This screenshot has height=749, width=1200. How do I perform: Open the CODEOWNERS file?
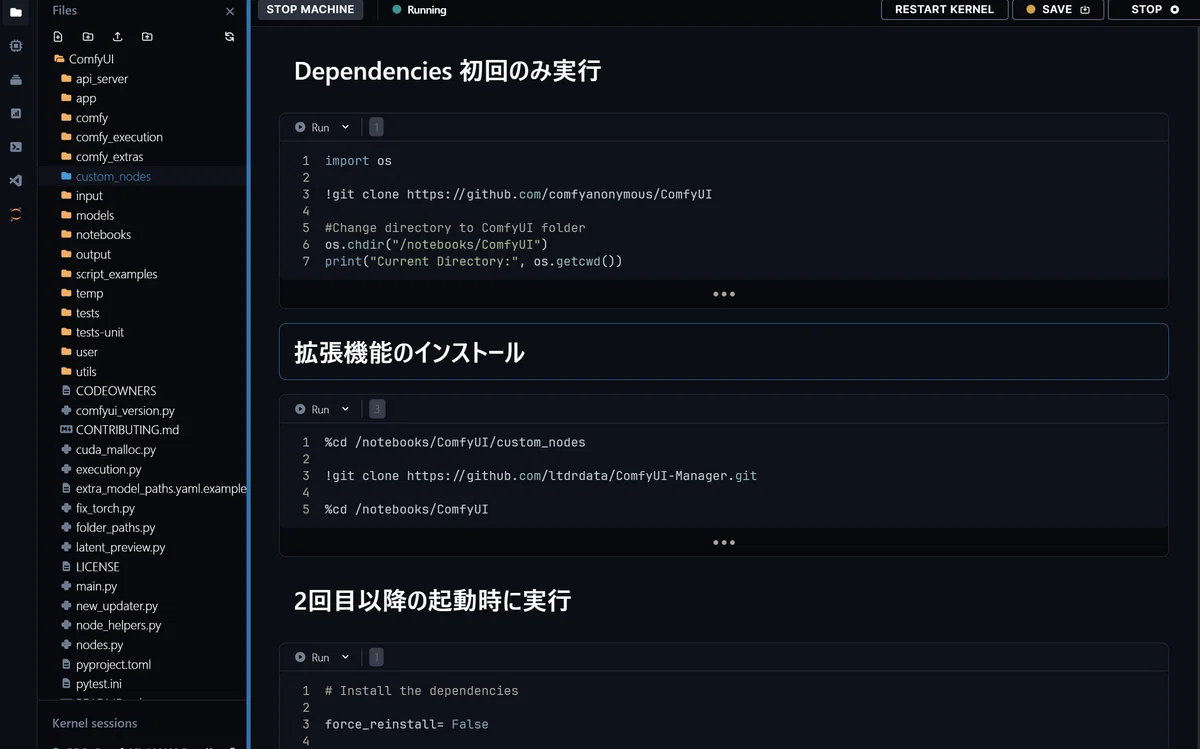[108, 391]
